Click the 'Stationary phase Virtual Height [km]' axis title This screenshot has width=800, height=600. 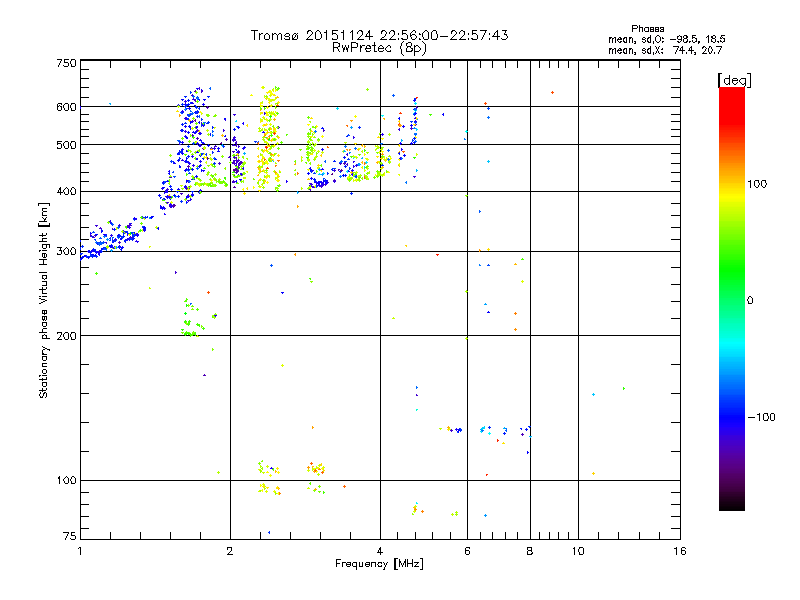click(x=44, y=300)
